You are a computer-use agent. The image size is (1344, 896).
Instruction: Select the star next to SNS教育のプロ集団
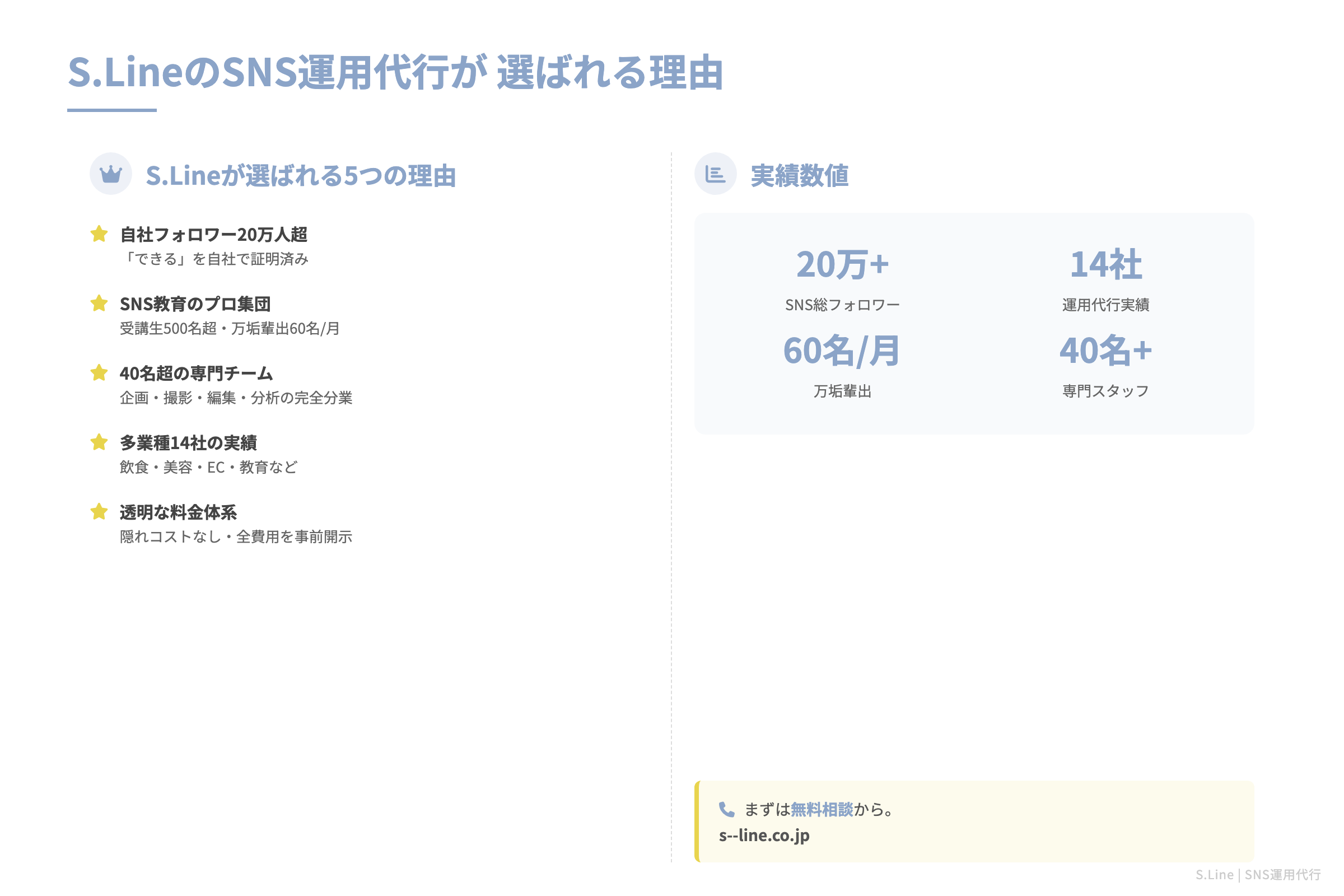tap(100, 303)
